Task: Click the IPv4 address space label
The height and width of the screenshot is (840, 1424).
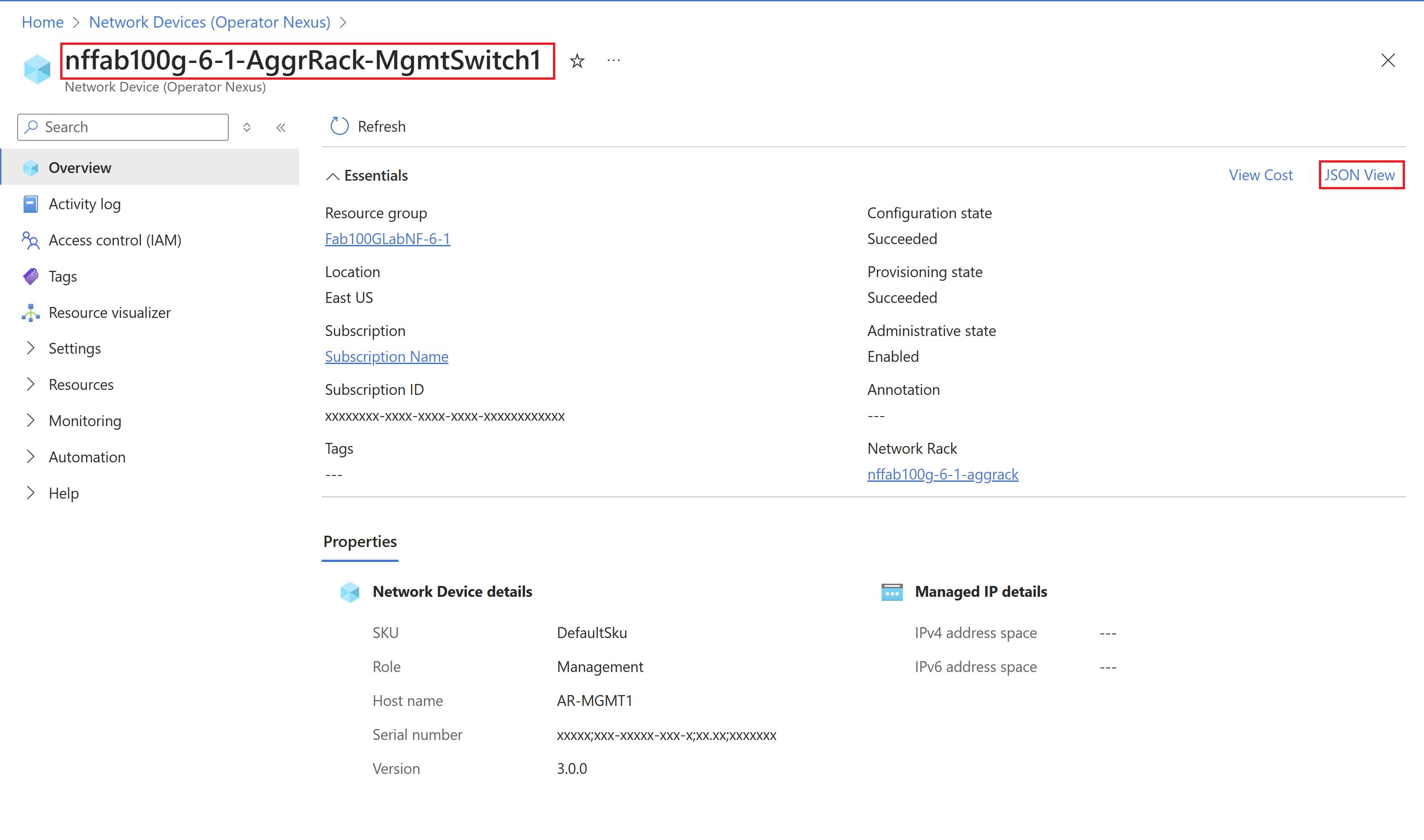Action: [976, 633]
